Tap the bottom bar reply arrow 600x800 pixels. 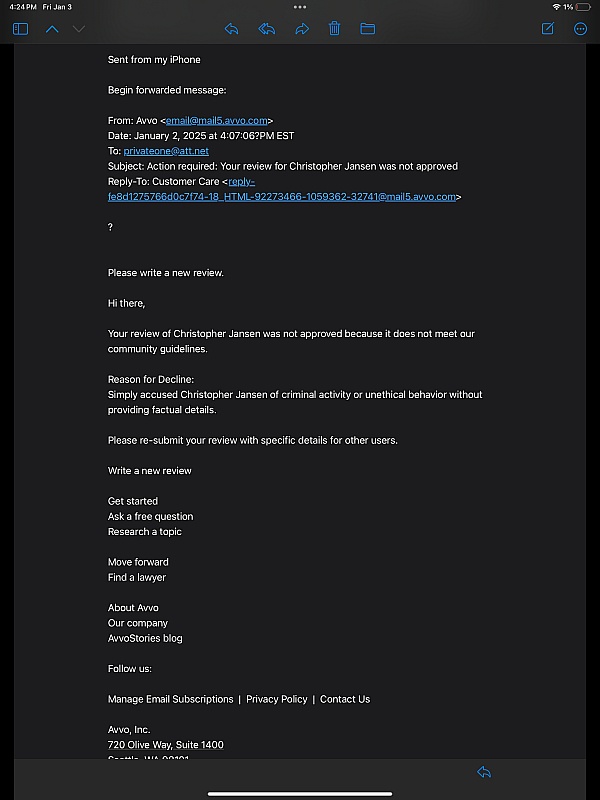(484, 772)
